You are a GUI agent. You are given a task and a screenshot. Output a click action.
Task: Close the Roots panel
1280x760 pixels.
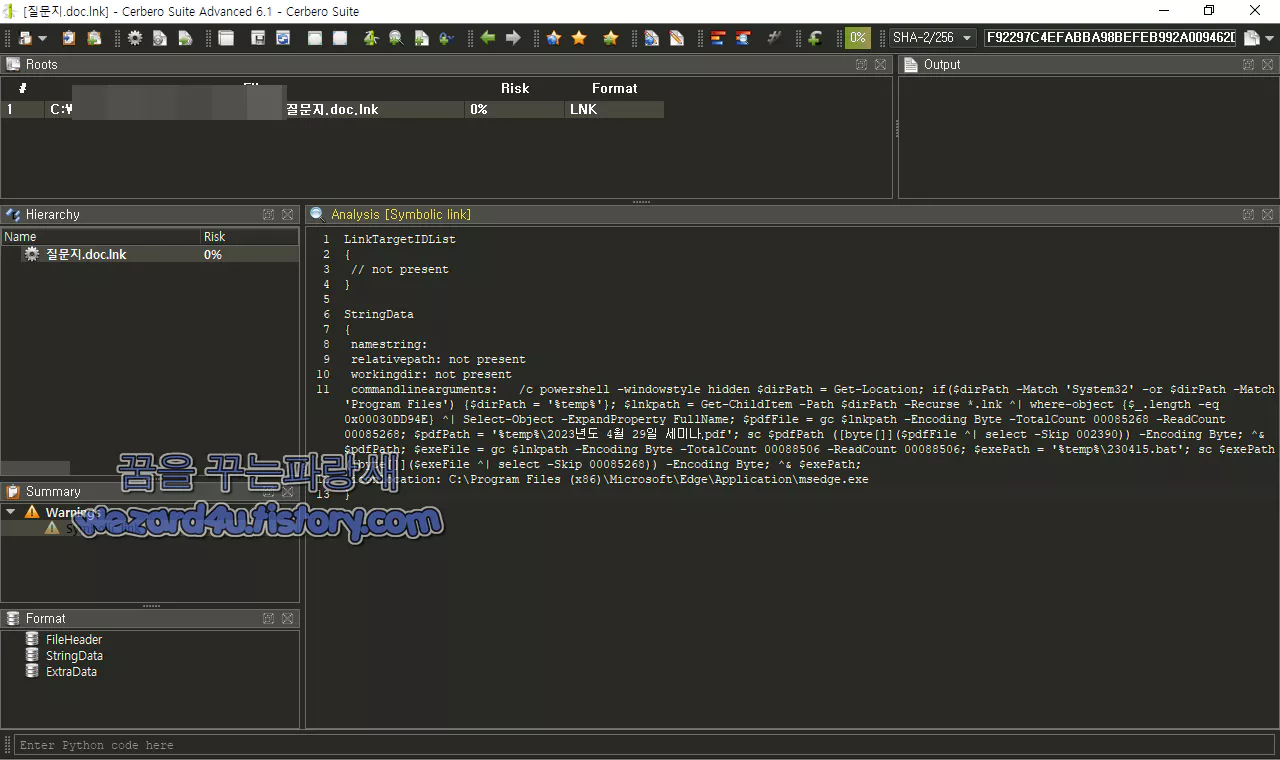[880, 64]
